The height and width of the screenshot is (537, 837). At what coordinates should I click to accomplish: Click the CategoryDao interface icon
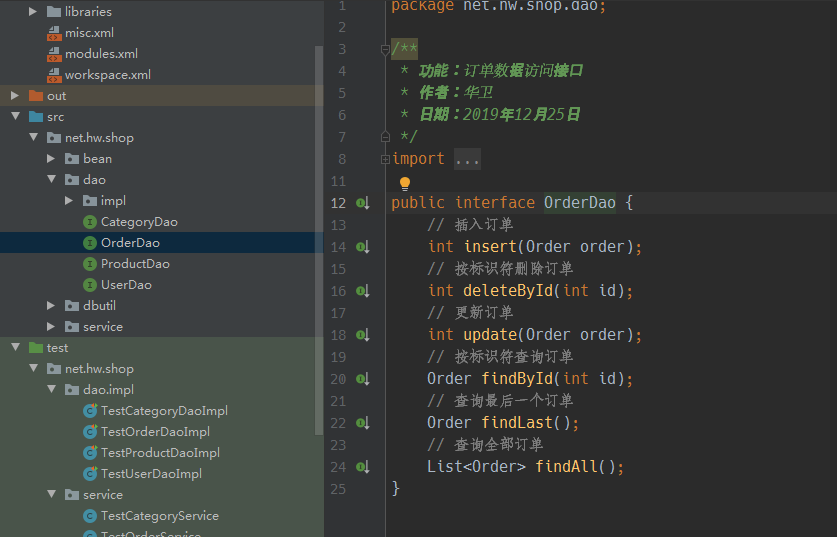pyautogui.click(x=90, y=222)
